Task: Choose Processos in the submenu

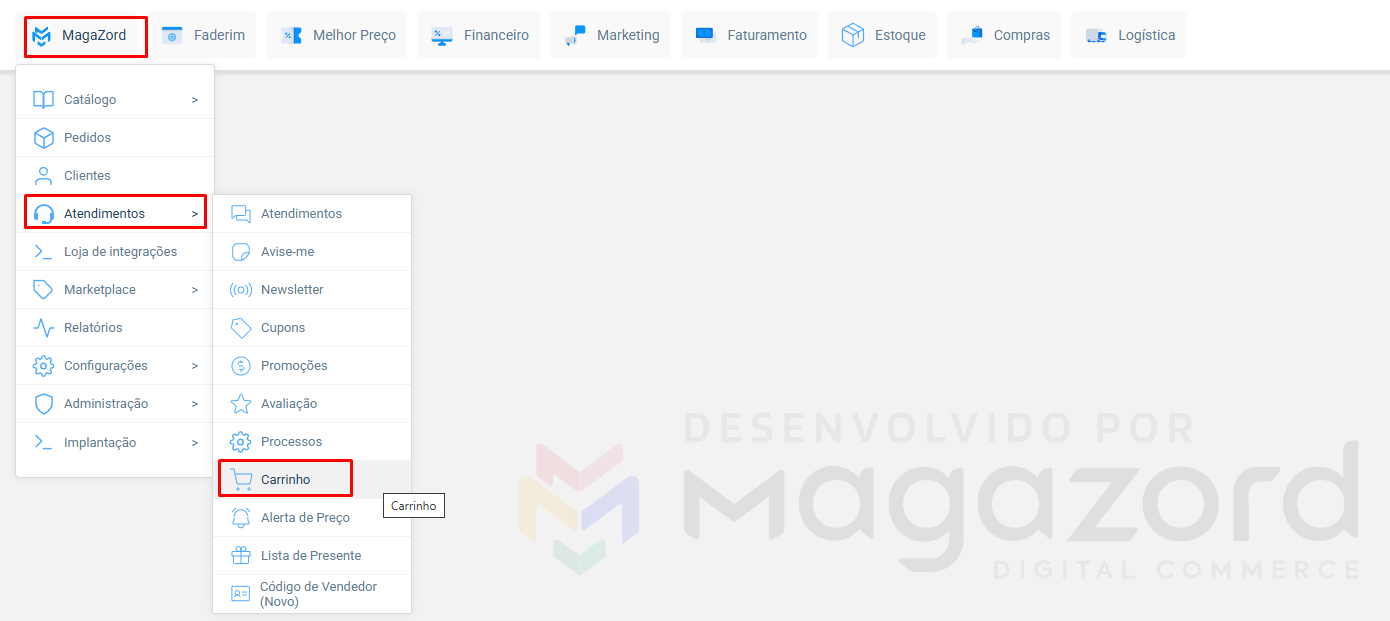Action: point(312,442)
